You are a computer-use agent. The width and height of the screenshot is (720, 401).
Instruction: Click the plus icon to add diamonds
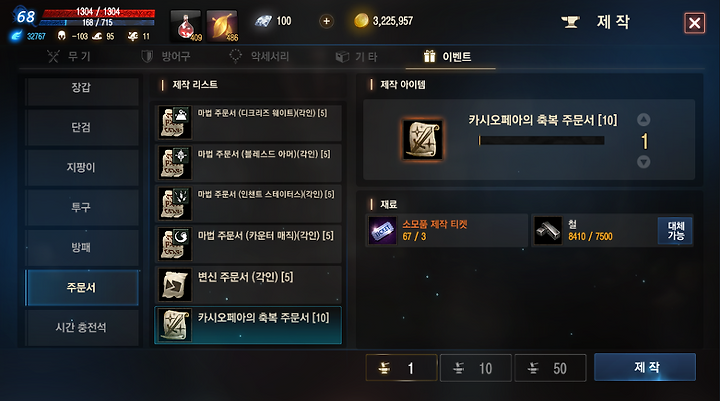tap(326, 21)
